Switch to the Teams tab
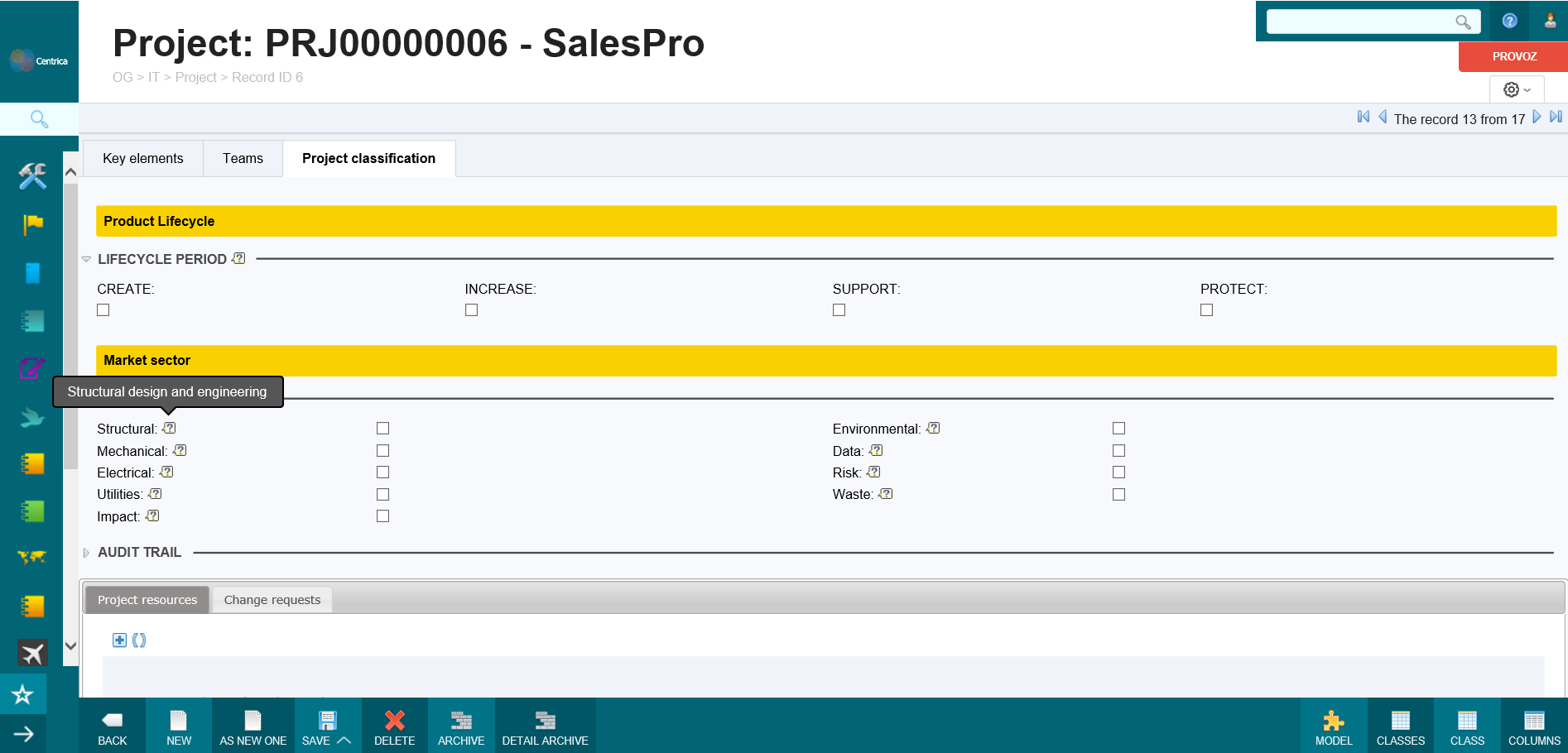Image resolution: width=1568 pixels, height=753 pixels. point(243,158)
